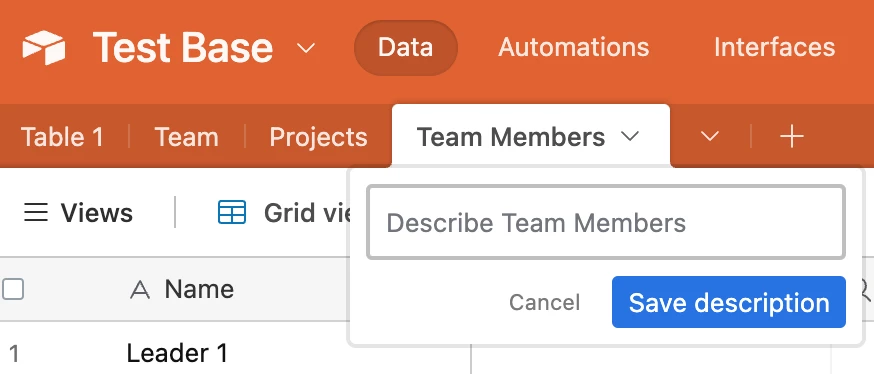Open the Interfaces section
The image size is (874, 374).
pyautogui.click(x=775, y=47)
